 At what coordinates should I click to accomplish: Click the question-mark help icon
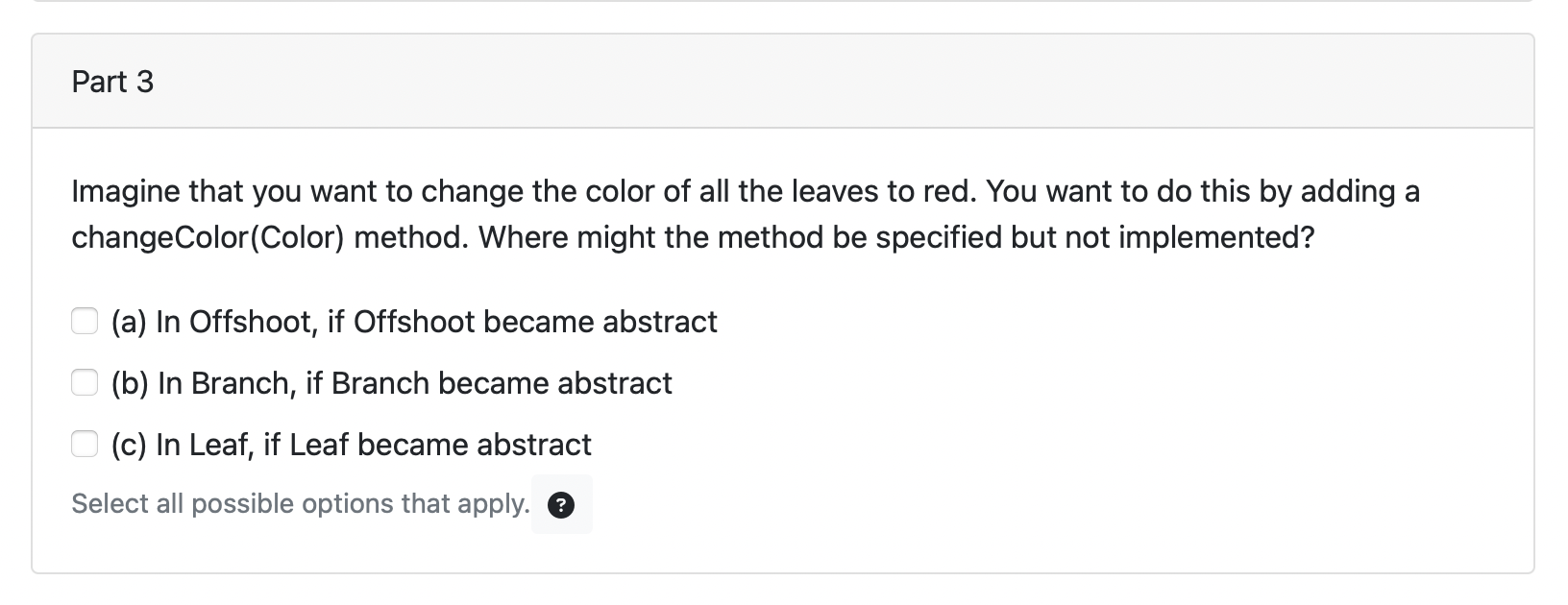coord(561,505)
